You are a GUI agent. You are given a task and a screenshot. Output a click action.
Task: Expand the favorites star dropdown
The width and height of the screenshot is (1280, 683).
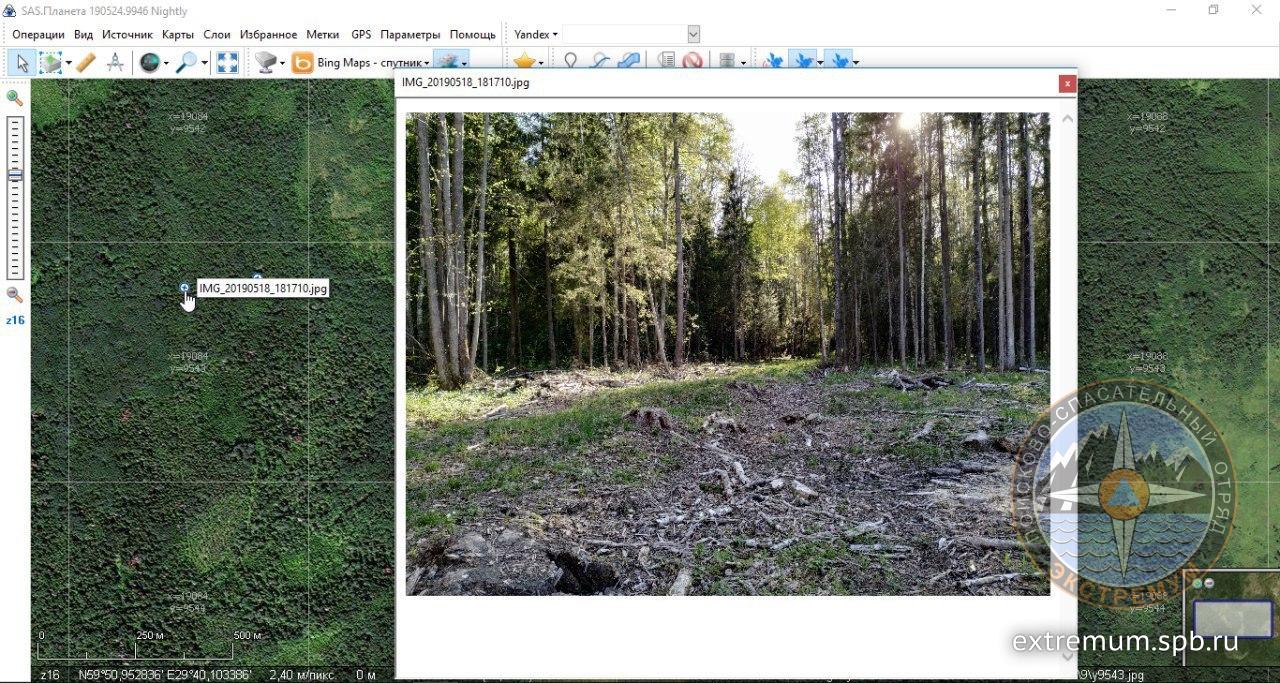541,63
